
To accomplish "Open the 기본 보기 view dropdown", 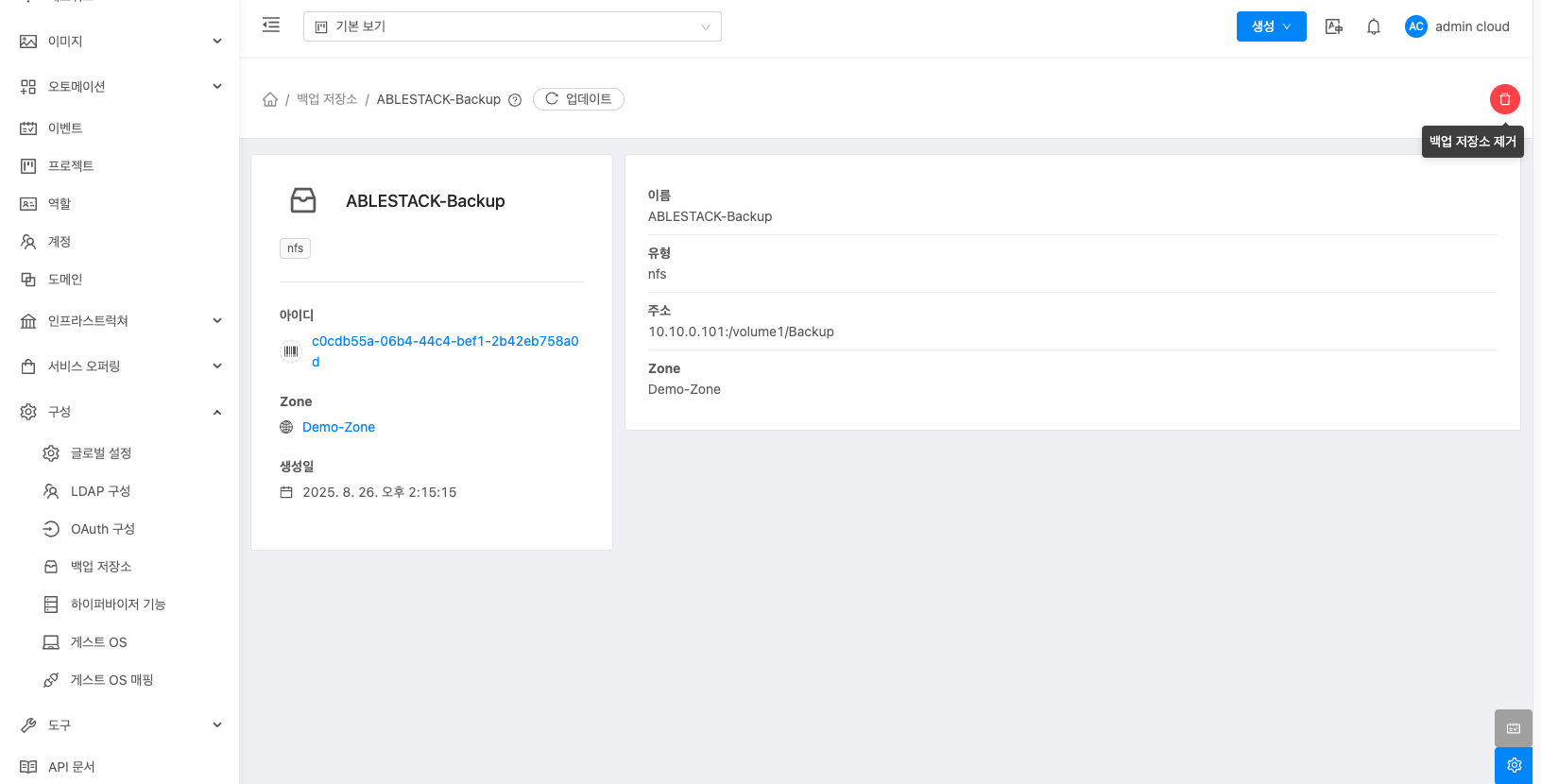I will click(511, 26).
